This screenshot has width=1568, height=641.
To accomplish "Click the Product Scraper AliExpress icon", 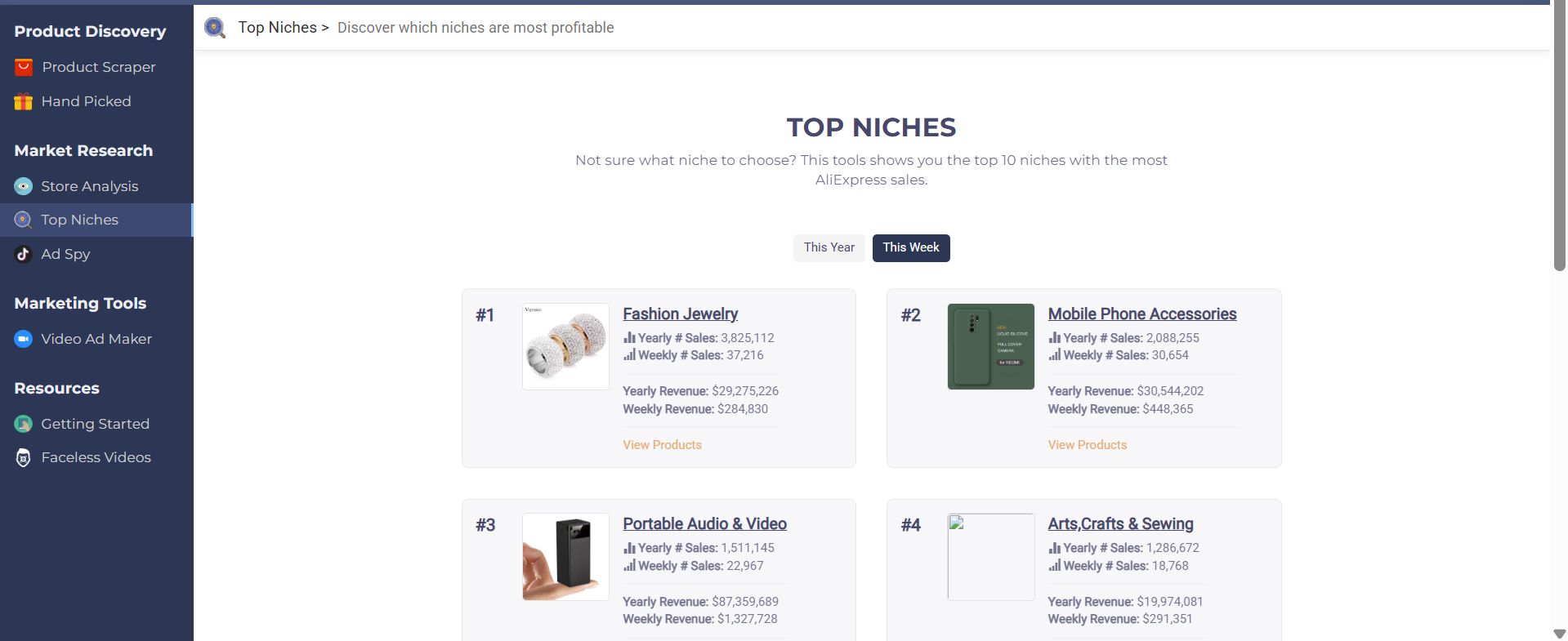I will click(24, 67).
